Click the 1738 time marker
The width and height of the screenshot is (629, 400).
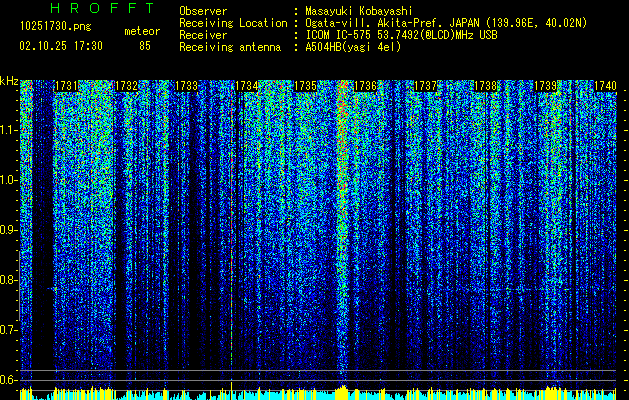(485, 86)
